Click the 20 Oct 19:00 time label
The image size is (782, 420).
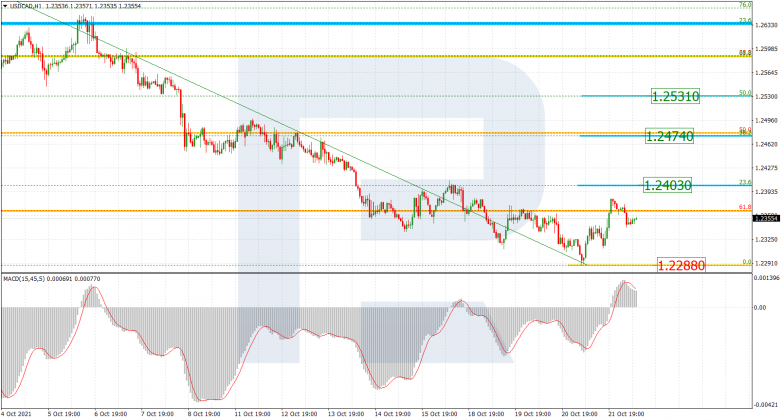(580, 414)
